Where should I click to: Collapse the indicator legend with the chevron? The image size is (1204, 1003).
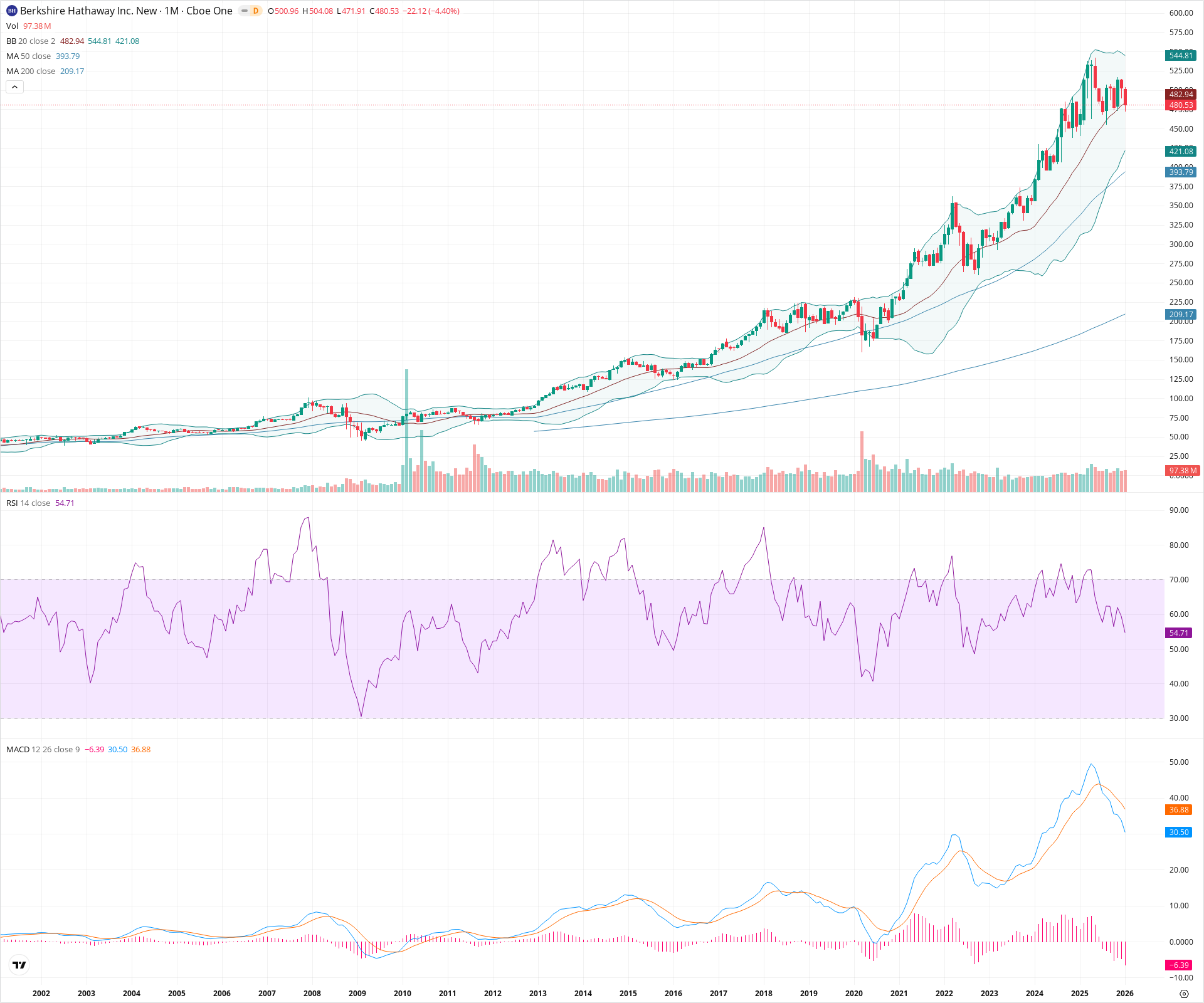[14, 87]
